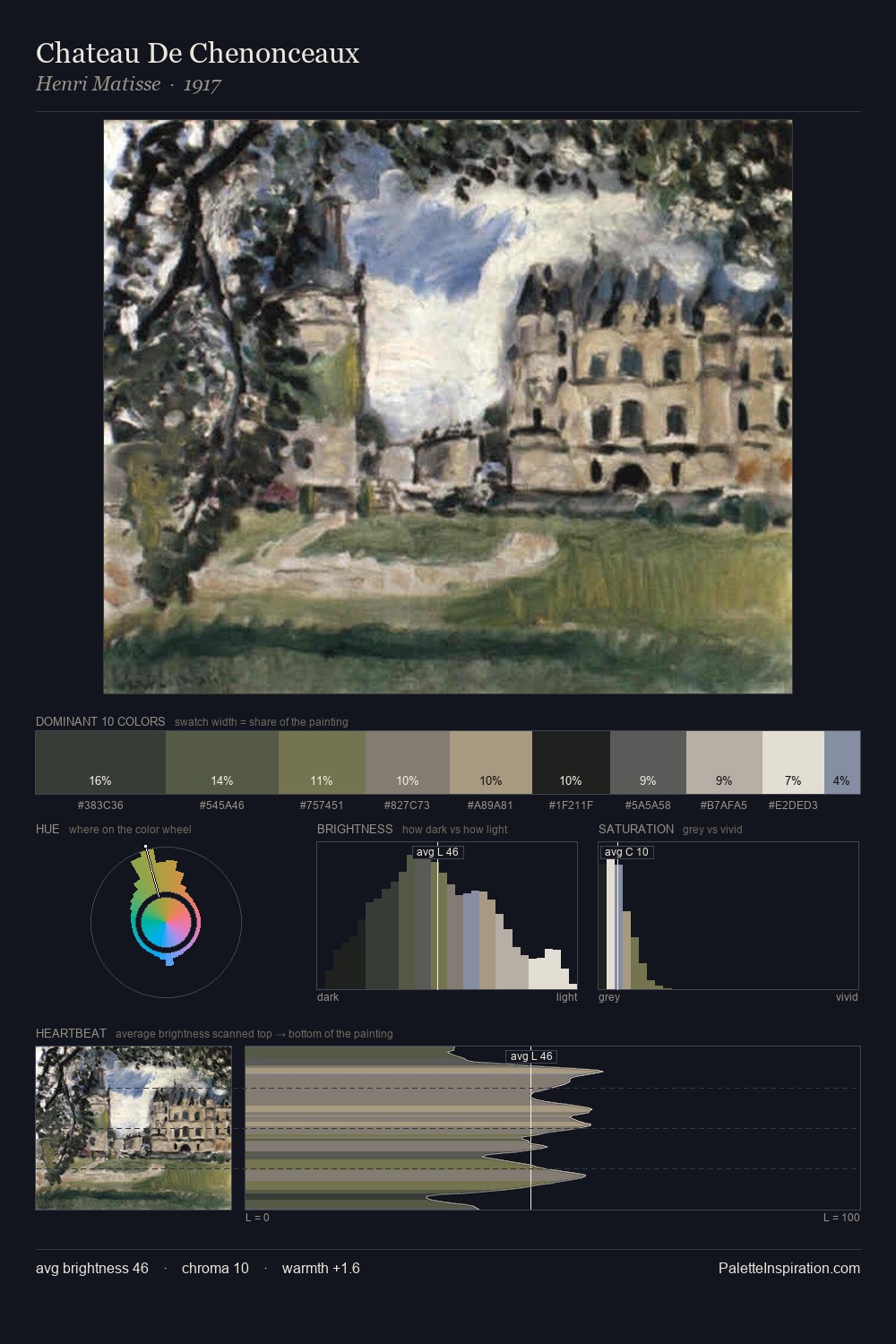
Task: Click 'where on the color wheel' caption
Action: (130, 830)
